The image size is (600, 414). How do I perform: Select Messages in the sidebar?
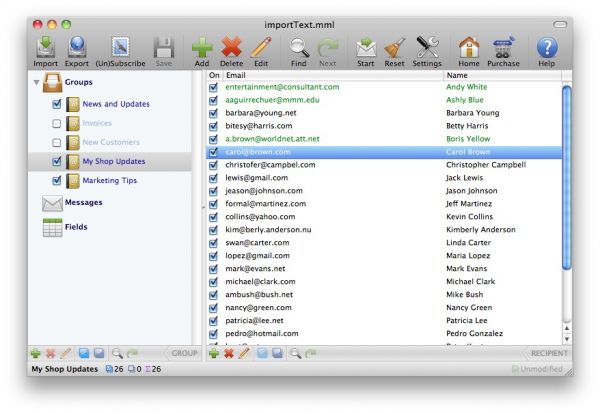click(x=83, y=202)
